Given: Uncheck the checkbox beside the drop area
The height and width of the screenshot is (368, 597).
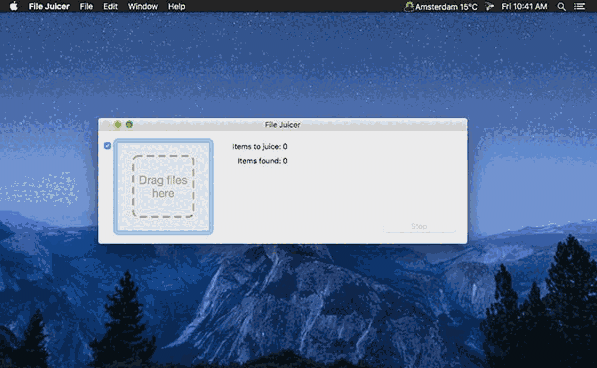Looking at the screenshot, I should point(107,145).
